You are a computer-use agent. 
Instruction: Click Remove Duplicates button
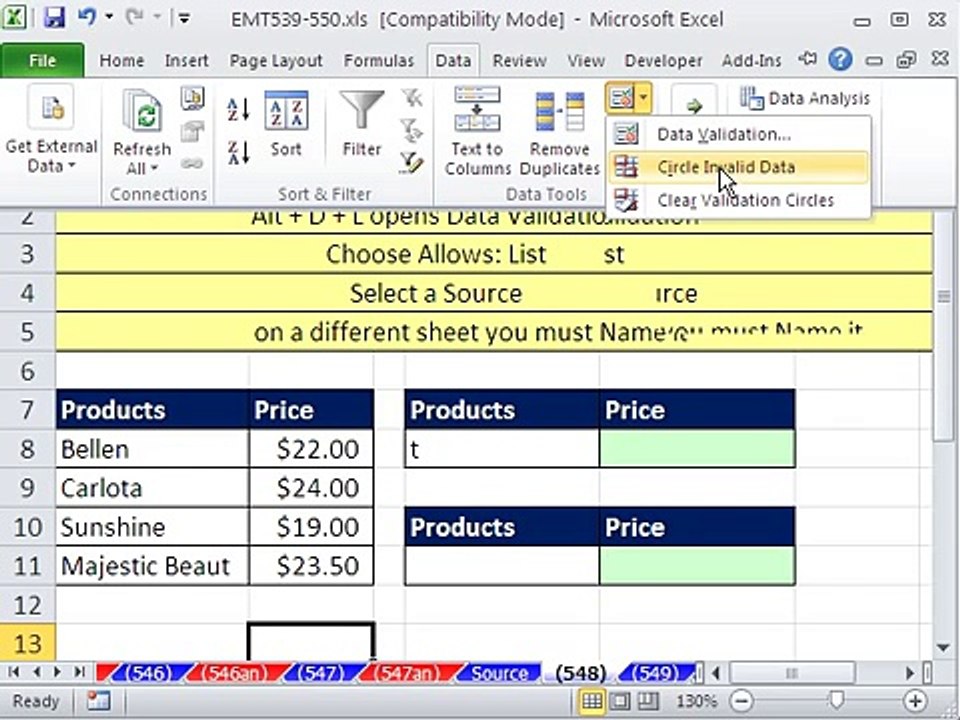[559, 132]
